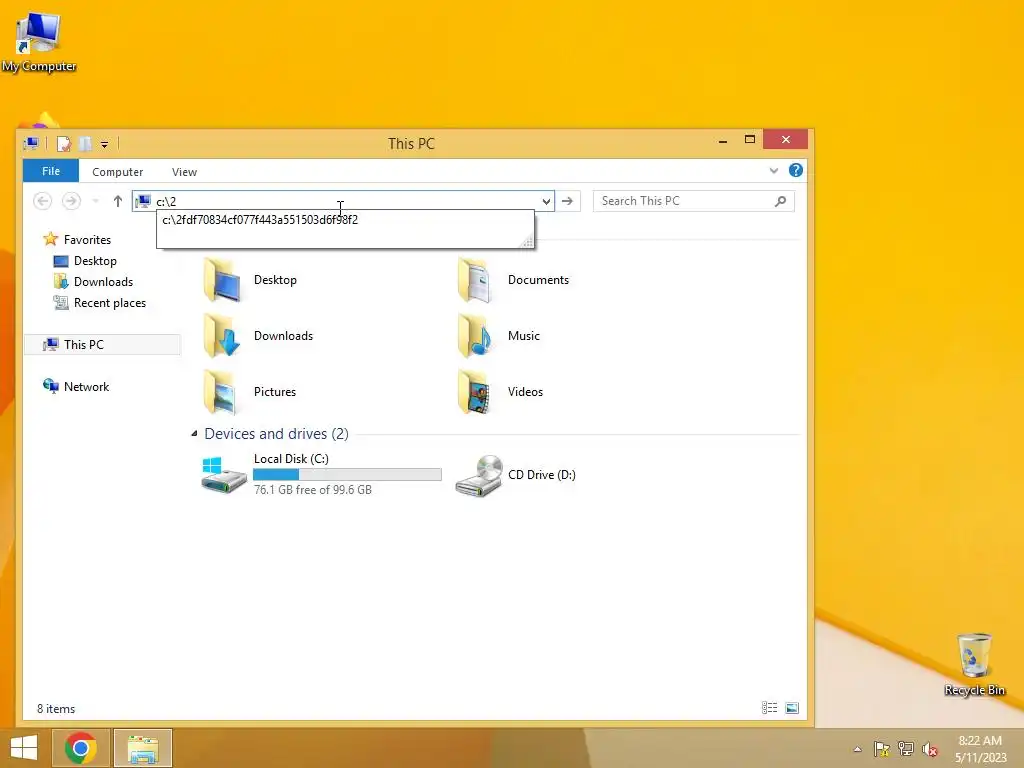Open the File ribbon tab
The width and height of the screenshot is (1024, 768).
point(51,171)
